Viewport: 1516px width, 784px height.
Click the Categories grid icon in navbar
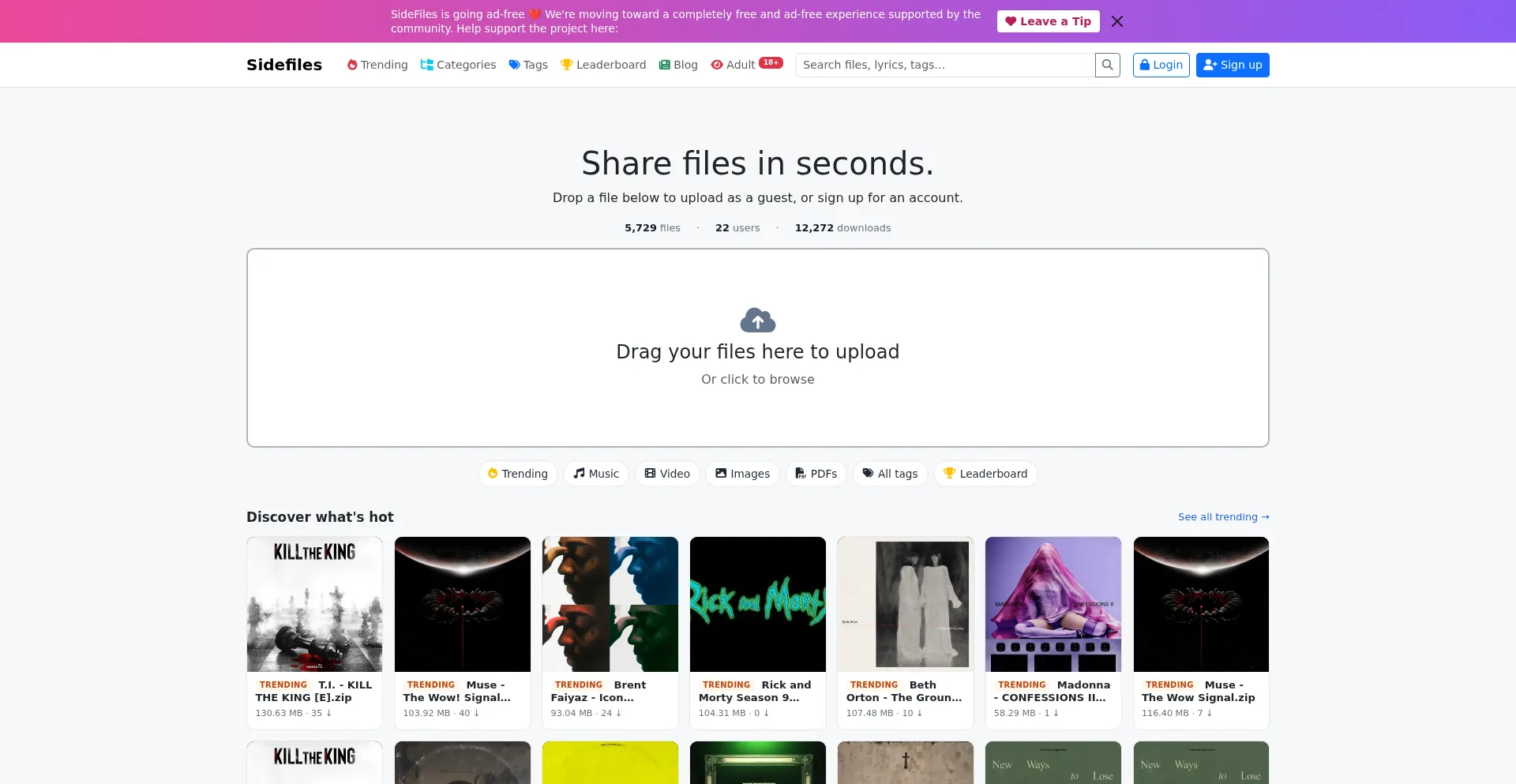pyautogui.click(x=427, y=65)
